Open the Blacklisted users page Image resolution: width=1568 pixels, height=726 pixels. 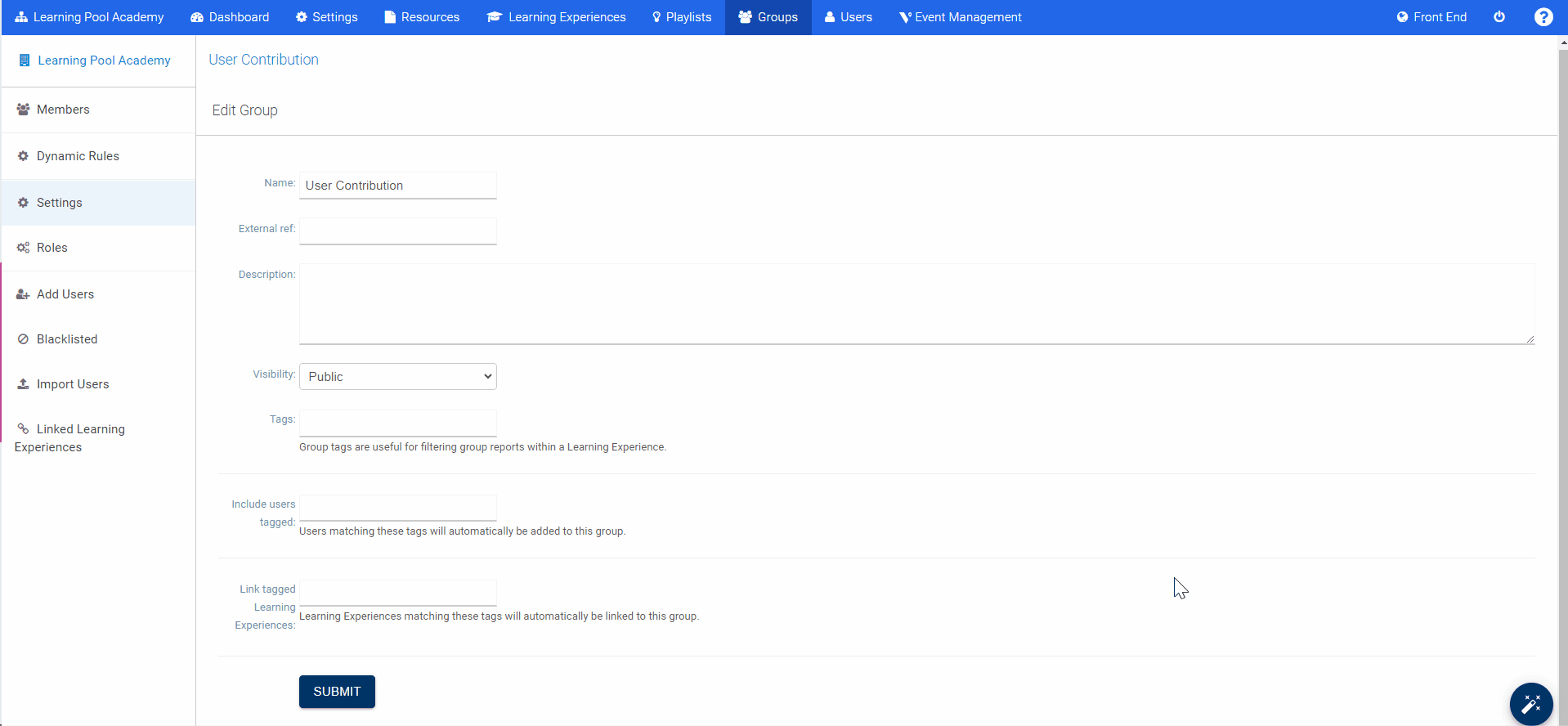point(66,339)
